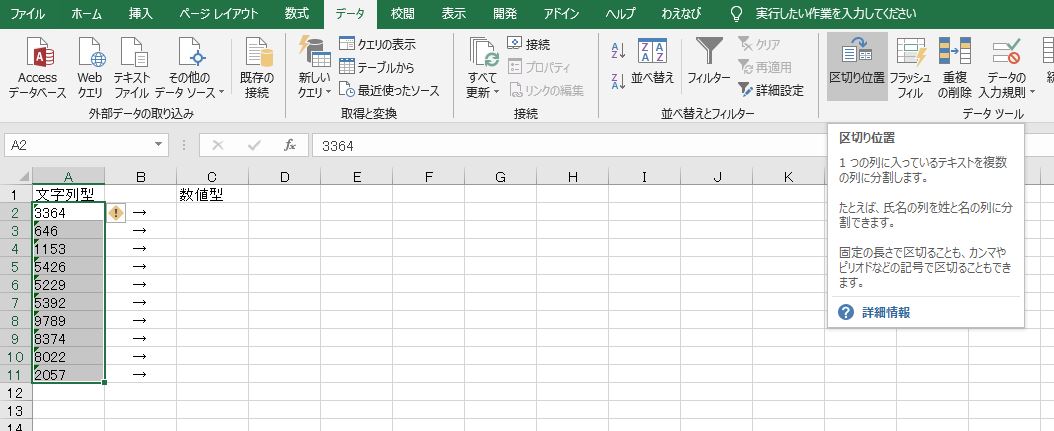Select column C header
Image resolution: width=1054 pixels, height=431 pixels.
pos(212,177)
